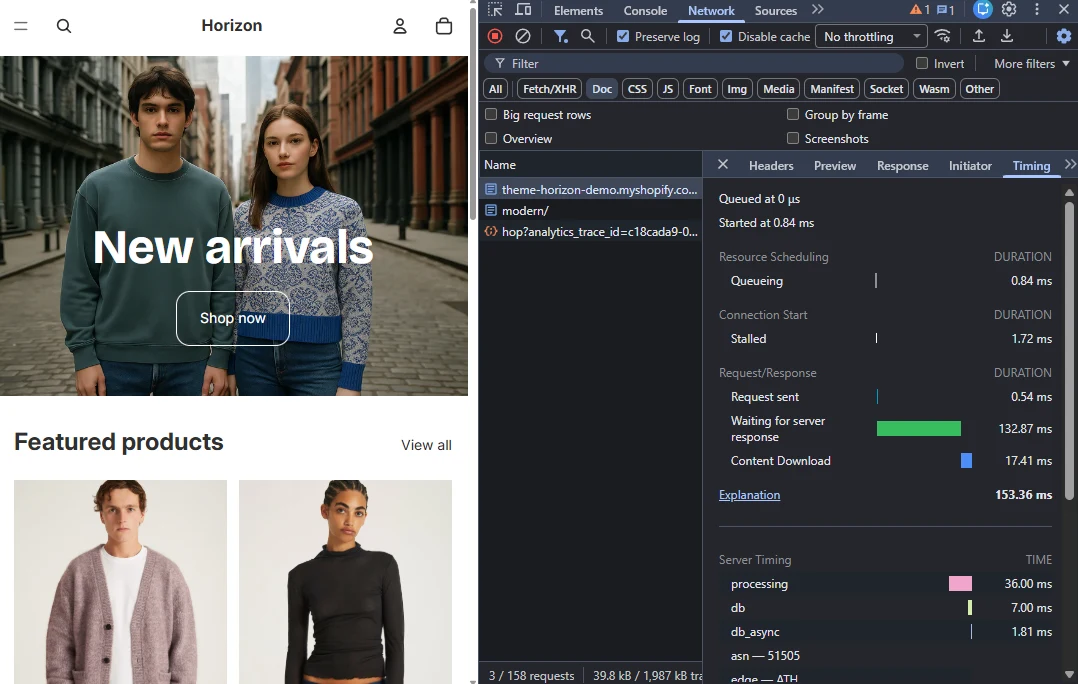Switch to the Console tab
The height and width of the screenshot is (684, 1078).
click(x=645, y=10)
